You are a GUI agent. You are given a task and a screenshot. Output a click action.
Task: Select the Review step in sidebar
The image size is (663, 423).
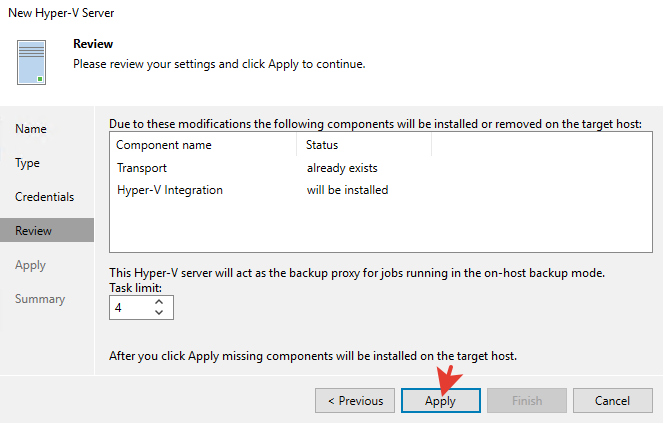tap(34, 231)
